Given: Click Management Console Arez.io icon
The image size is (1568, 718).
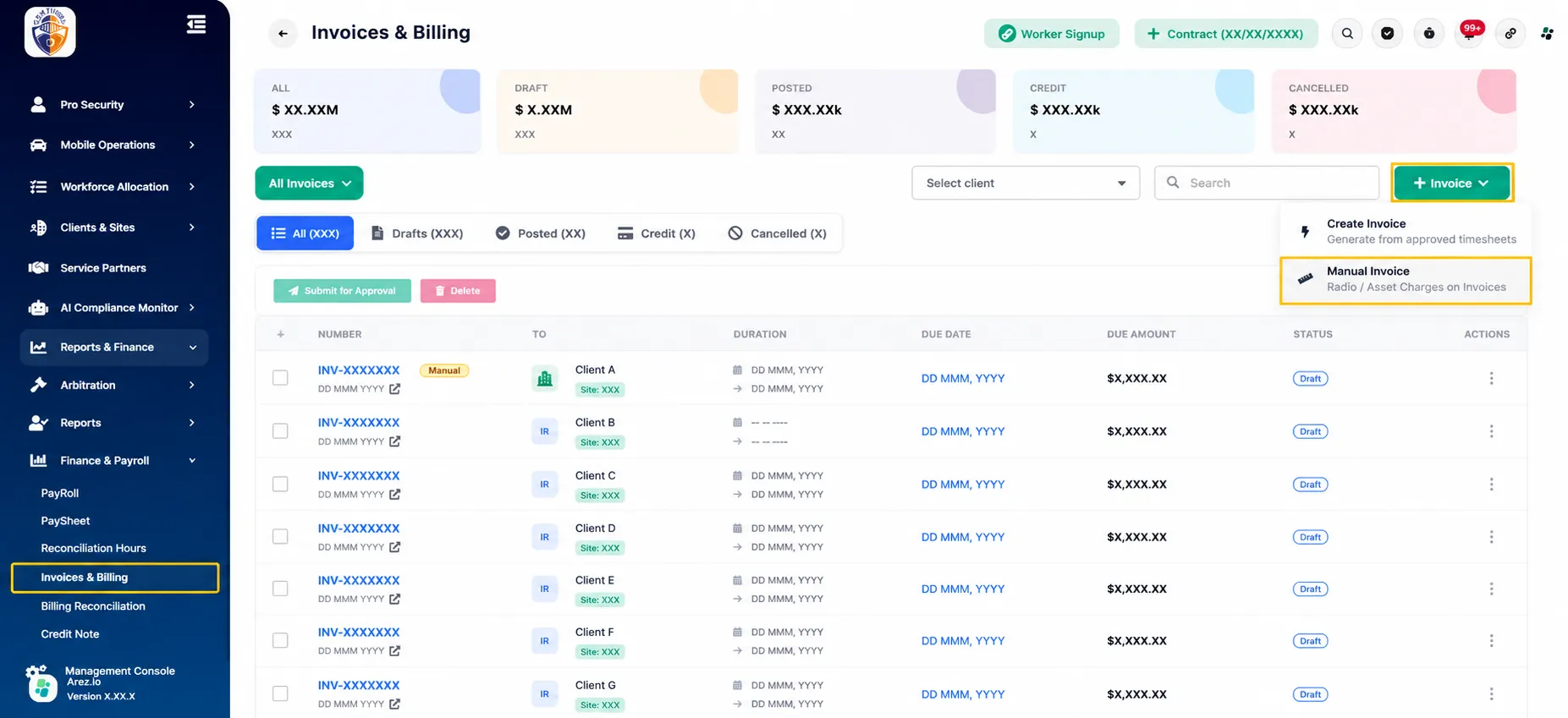Looking at the screenshot, I should (x=41, y=683).
